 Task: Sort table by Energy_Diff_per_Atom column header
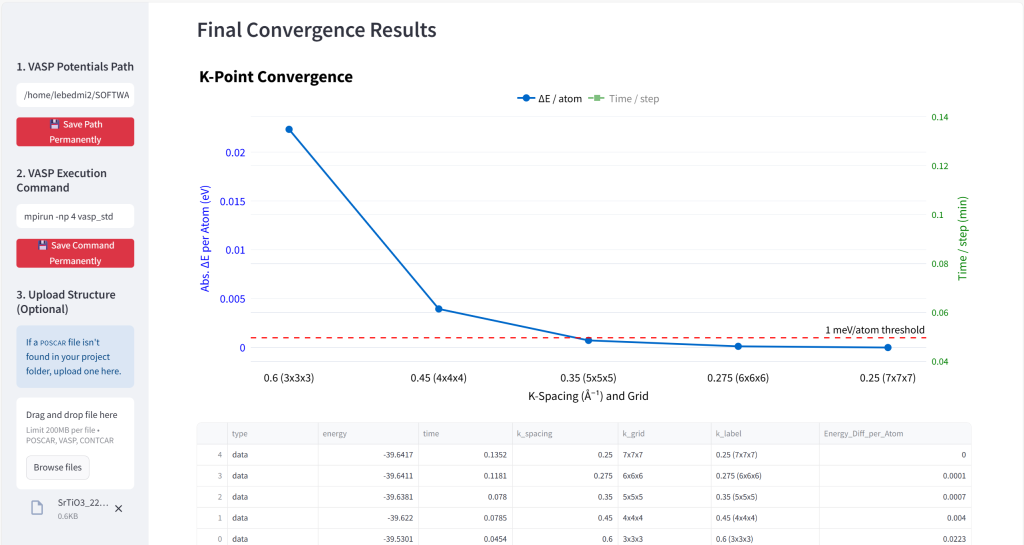895,433
